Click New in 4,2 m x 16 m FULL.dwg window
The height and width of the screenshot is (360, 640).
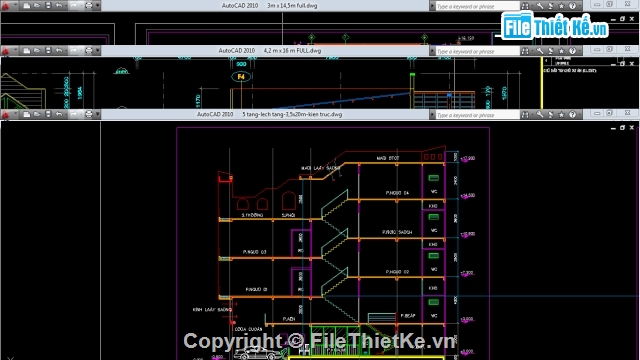(x=27, y=51)
